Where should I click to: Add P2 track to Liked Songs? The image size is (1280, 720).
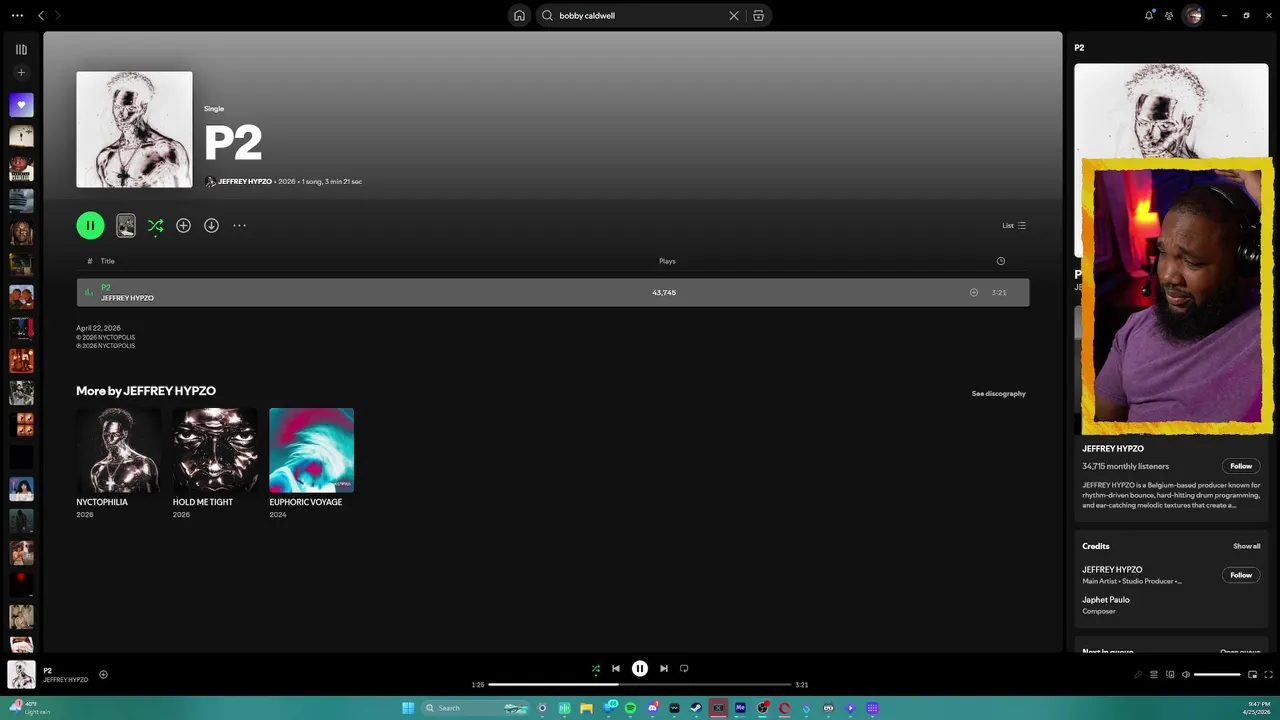[974, 292]
